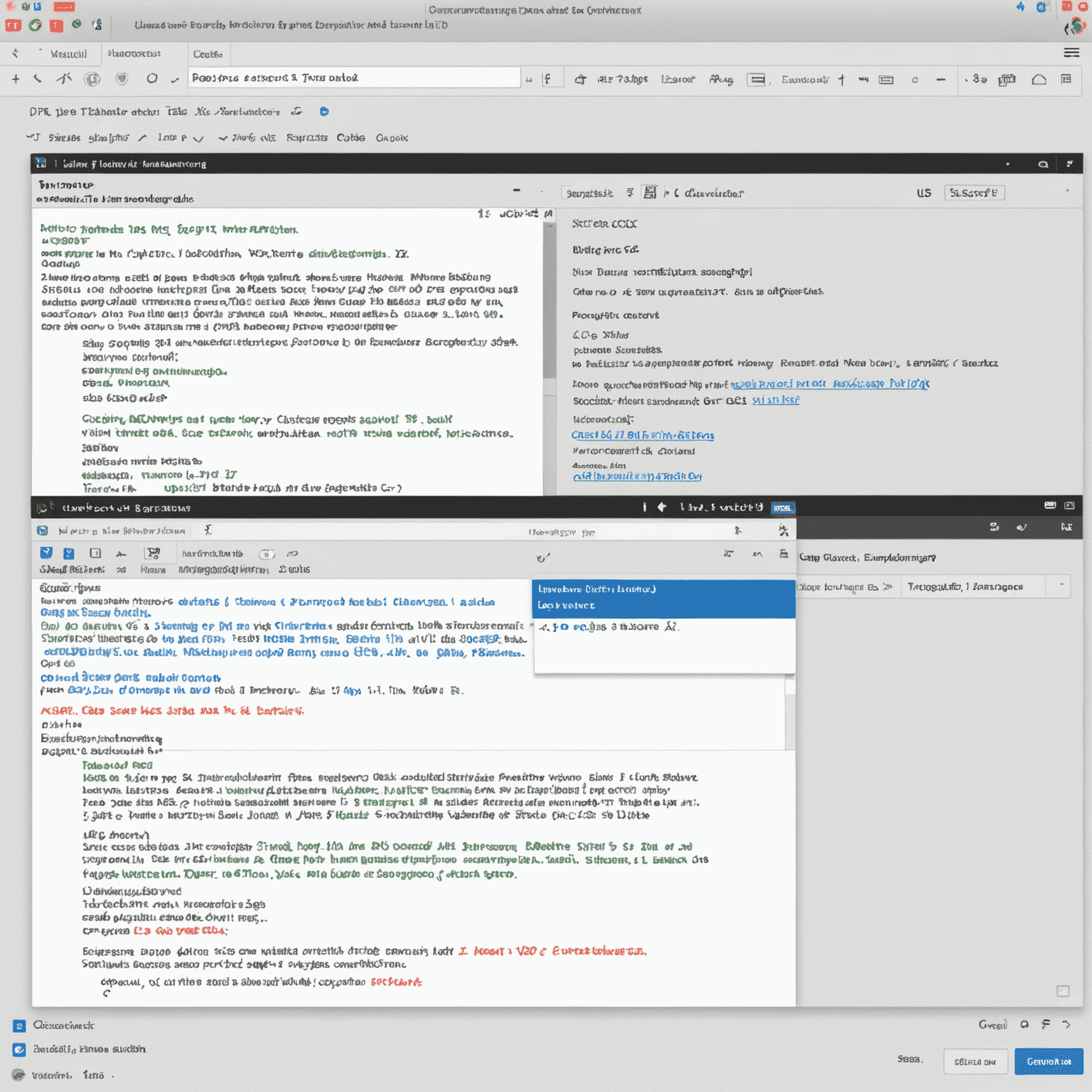Open search via magnifier in upper dark header

pos(1043,164)
